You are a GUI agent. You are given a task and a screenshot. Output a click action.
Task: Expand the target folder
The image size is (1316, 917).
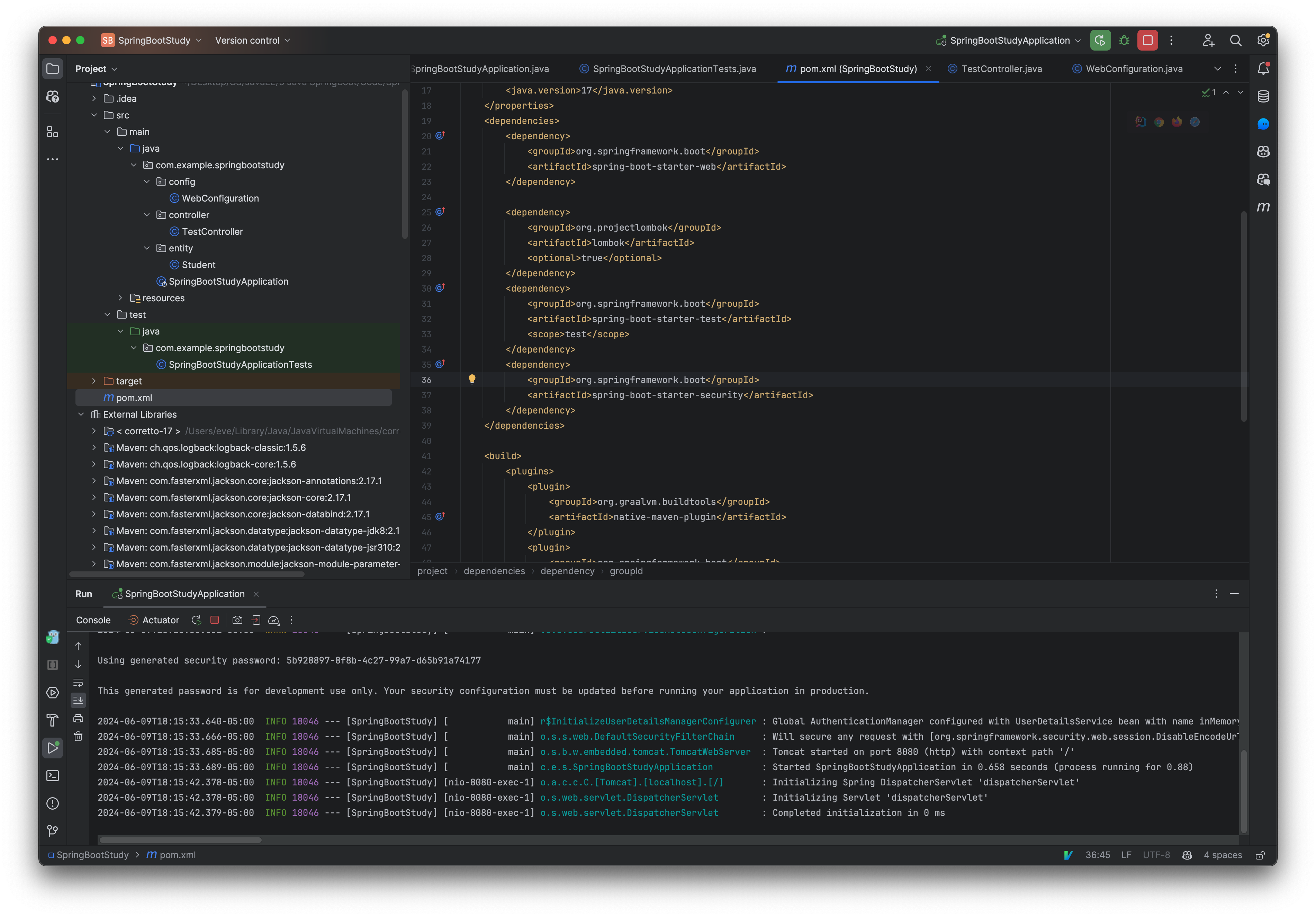coord(93,380)
